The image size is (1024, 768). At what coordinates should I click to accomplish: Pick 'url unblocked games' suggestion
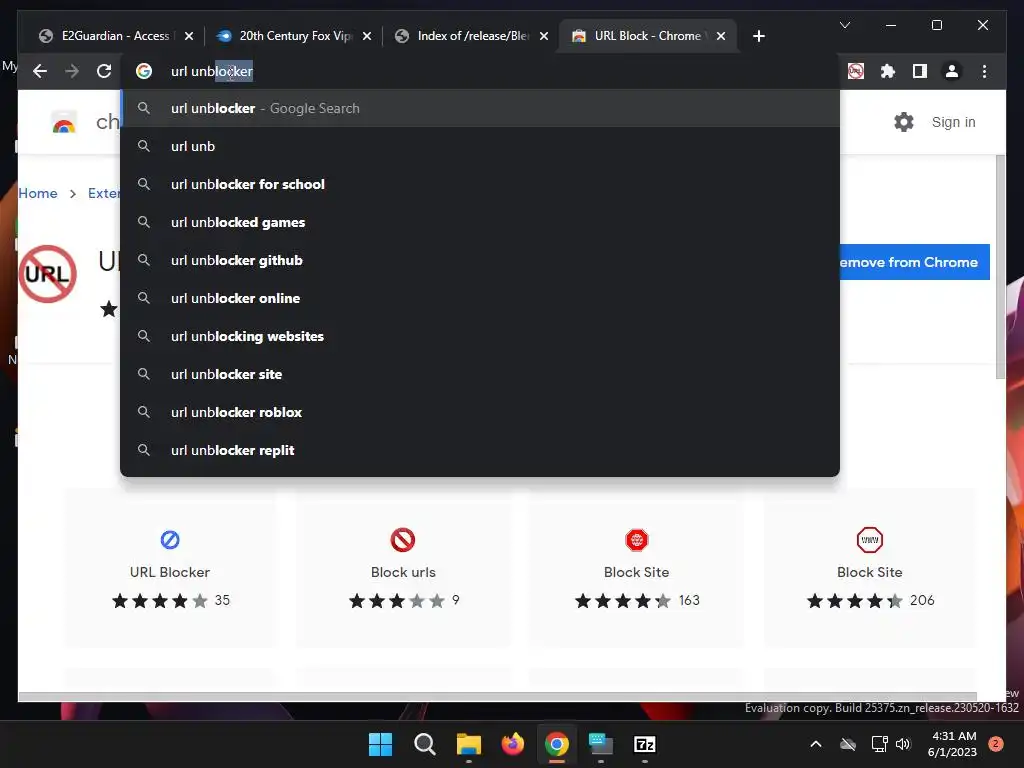[x=480, y=222]
